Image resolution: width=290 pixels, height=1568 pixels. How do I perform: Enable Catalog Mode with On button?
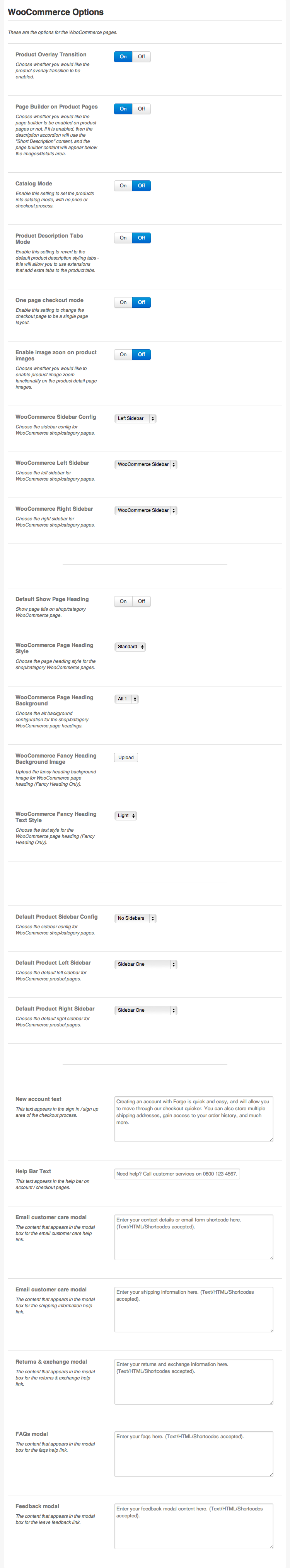coord(123,186)
